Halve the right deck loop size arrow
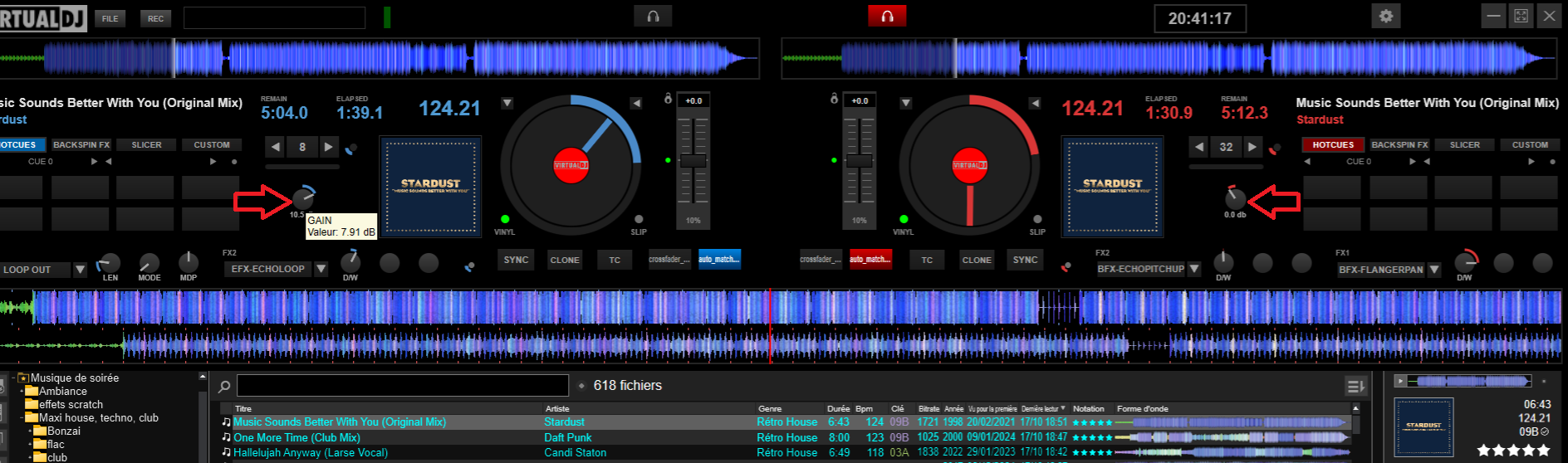Image resolution: width=1568 pixels, height=463 pixels. pyautogui.click(x=1199, y=147)
